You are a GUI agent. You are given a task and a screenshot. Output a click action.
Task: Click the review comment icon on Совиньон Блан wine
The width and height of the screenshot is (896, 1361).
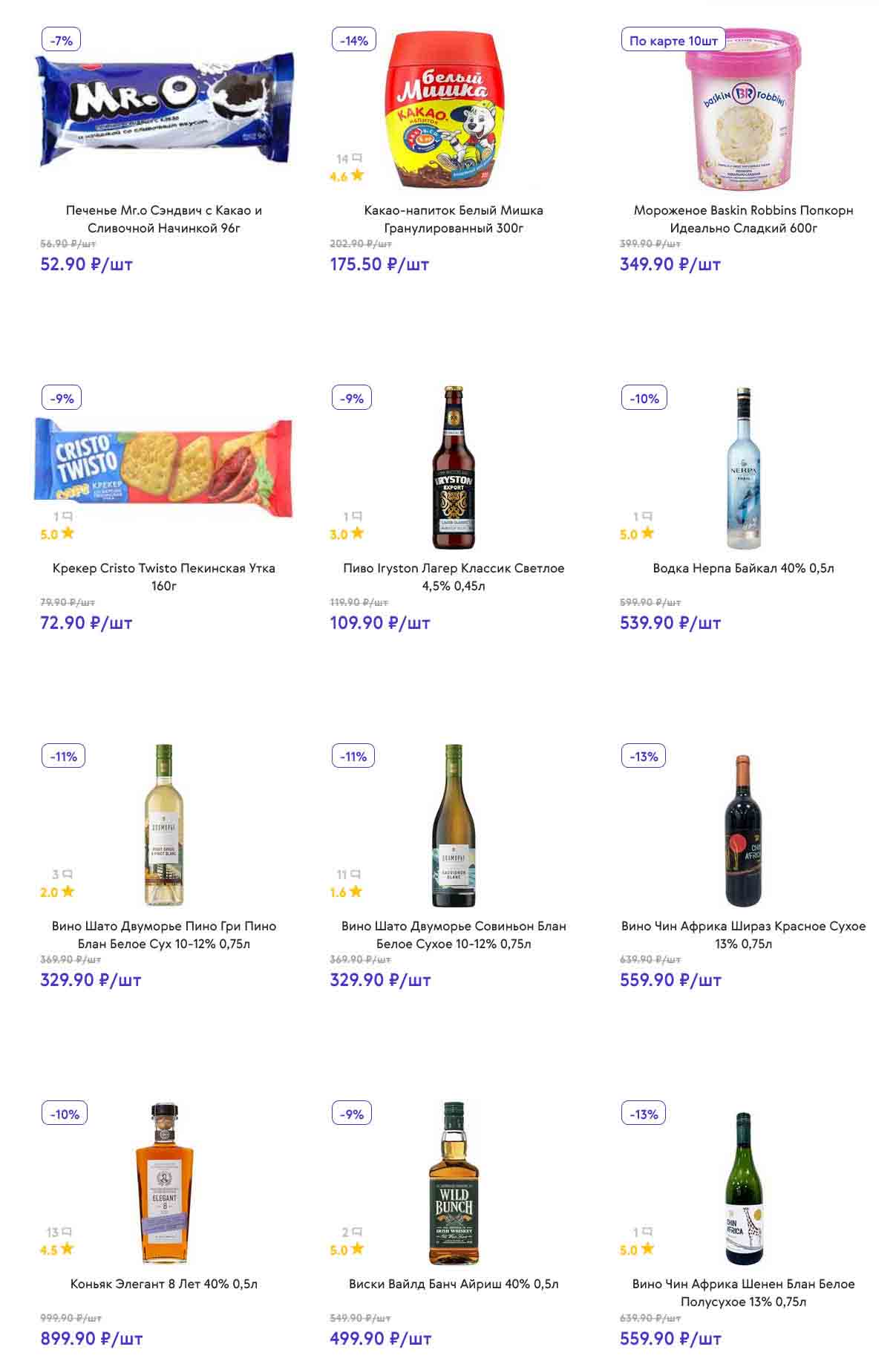tap(356, 874)
